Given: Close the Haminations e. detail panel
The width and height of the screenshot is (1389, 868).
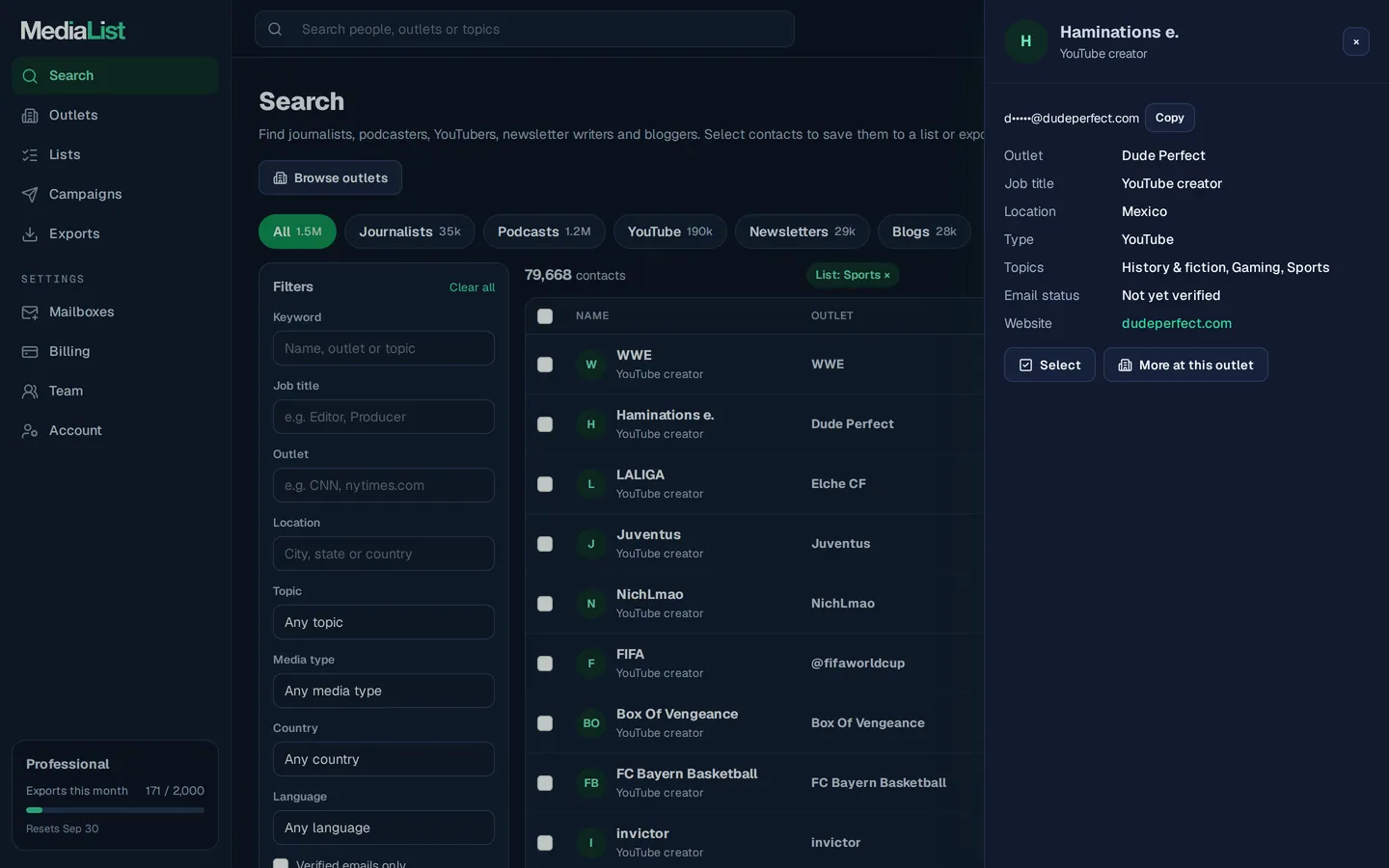Looking at the screenshot, I should click(1356, 41).
